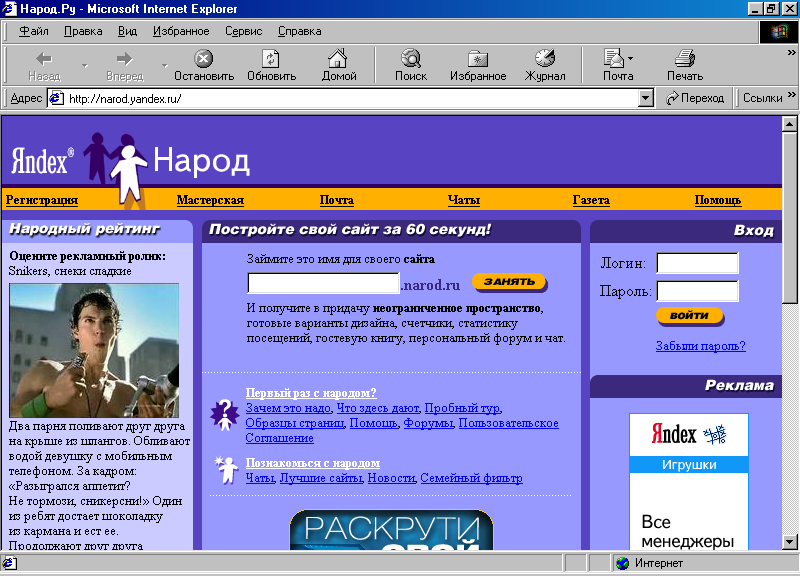Stop page loading with Остановить button

click(x=204, y=65)
